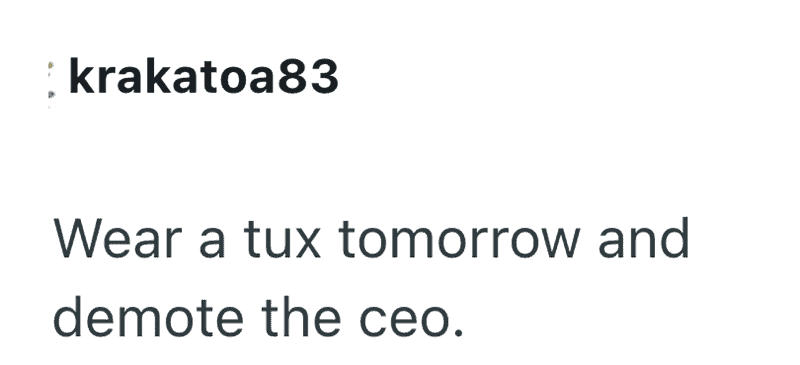Click the word "the" before ceo
This screenshot has height=365, width=800.
click(x=301, y=317)
